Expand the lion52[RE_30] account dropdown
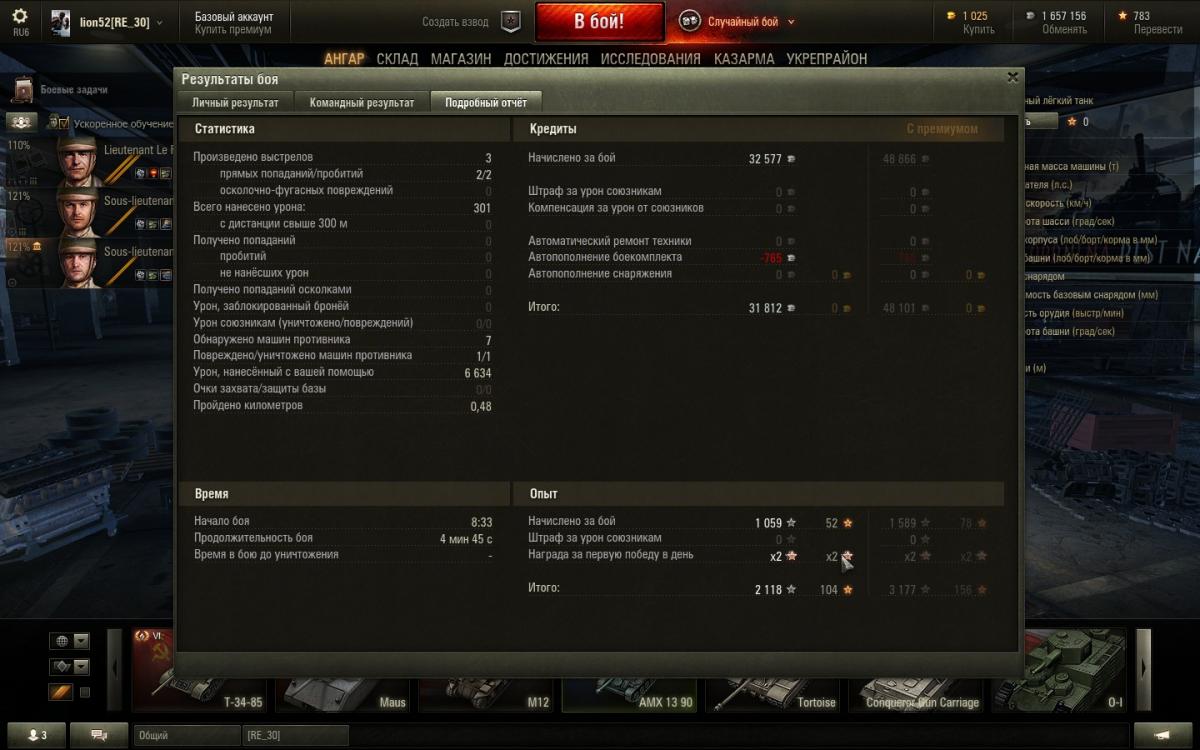Viewport: 1200px width, 750px height. [x=160, y=22]
